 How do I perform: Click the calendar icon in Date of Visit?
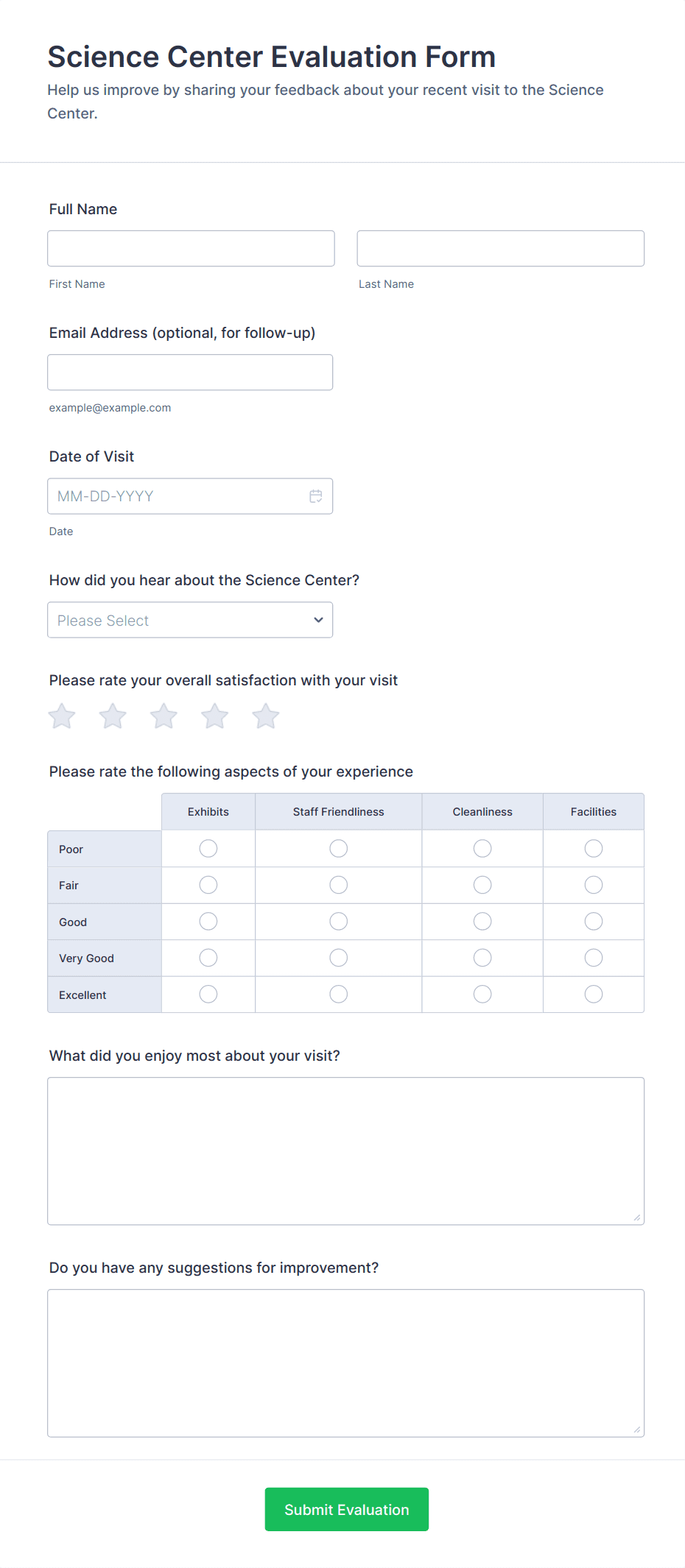coord(316,496)
